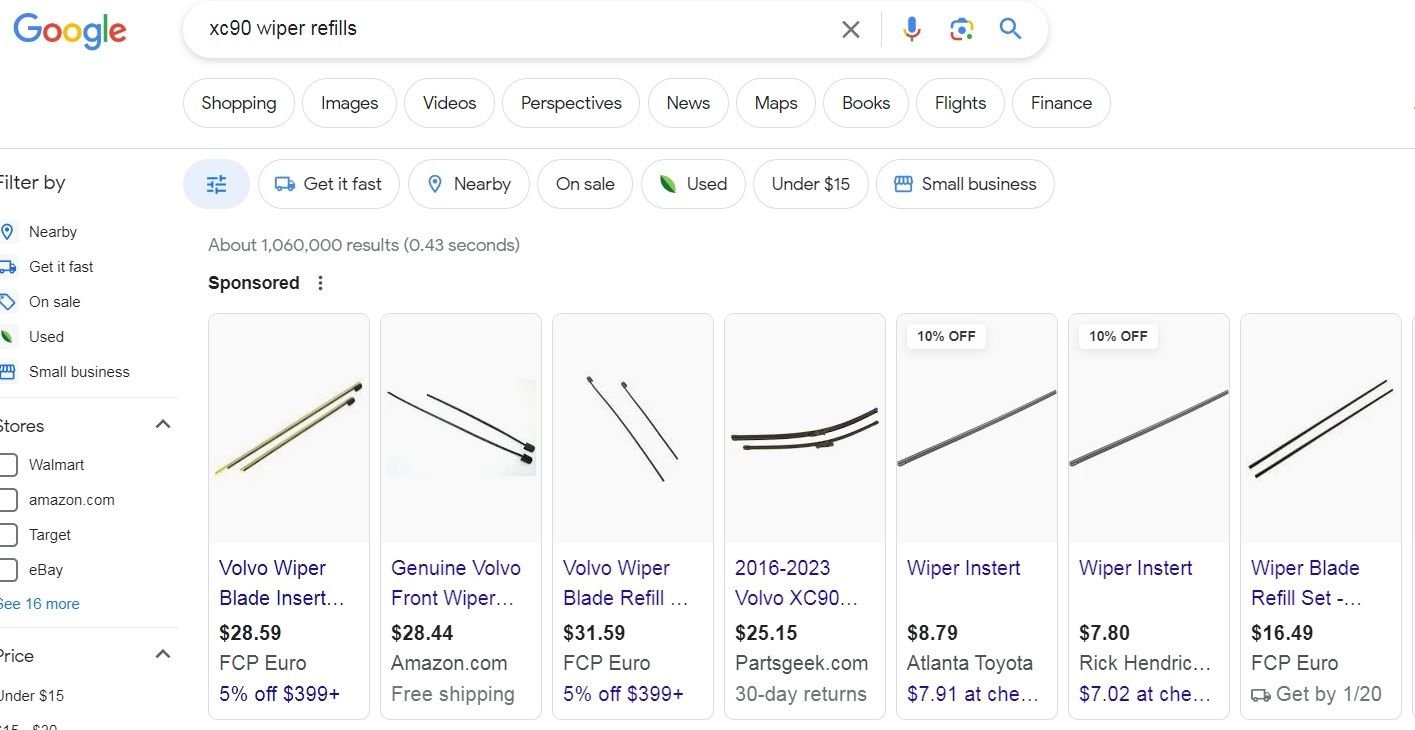Click the blue magnifier search icon

click(x=1010, y=29)
